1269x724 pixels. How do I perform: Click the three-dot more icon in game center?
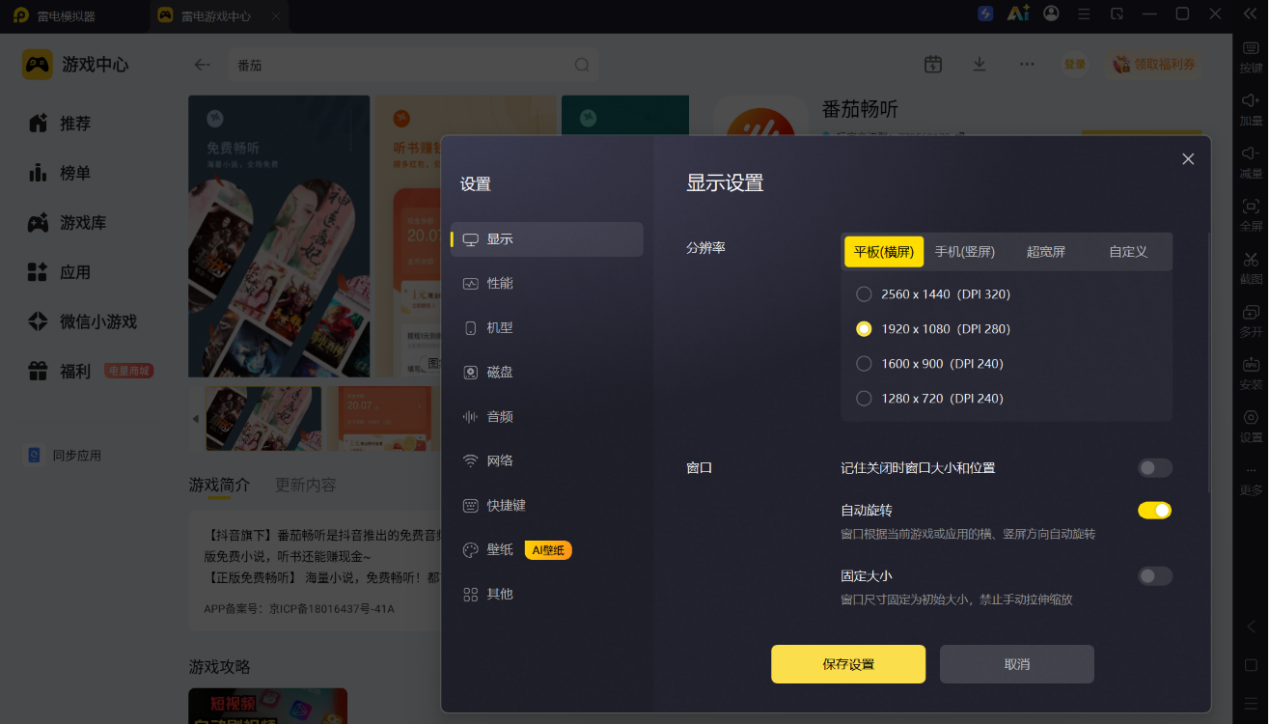1027,64
